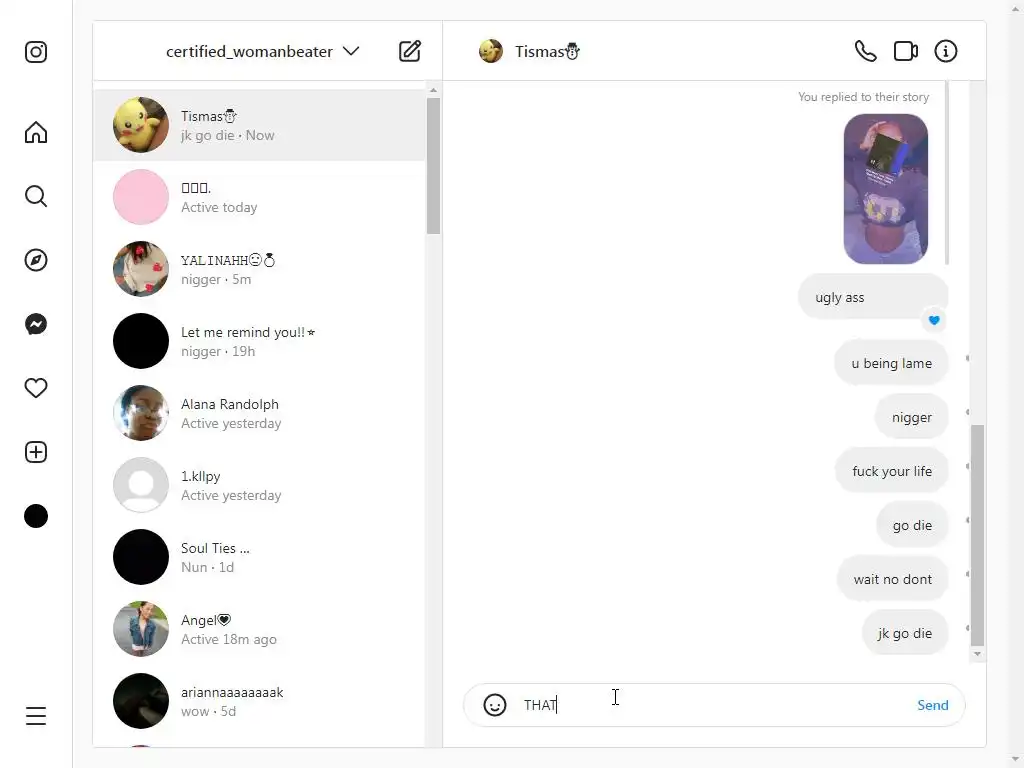This screenshot has height=768, width=1024.
Task: Click the conversation list scrollbar thumb
Action: click(433, 166)
